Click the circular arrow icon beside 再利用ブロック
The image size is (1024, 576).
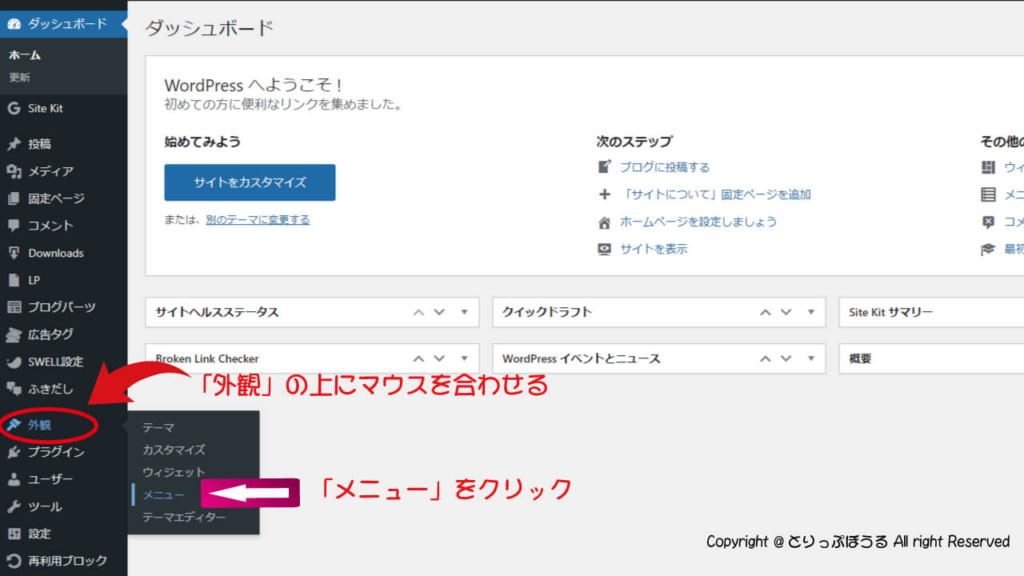(x=14, y=561)
